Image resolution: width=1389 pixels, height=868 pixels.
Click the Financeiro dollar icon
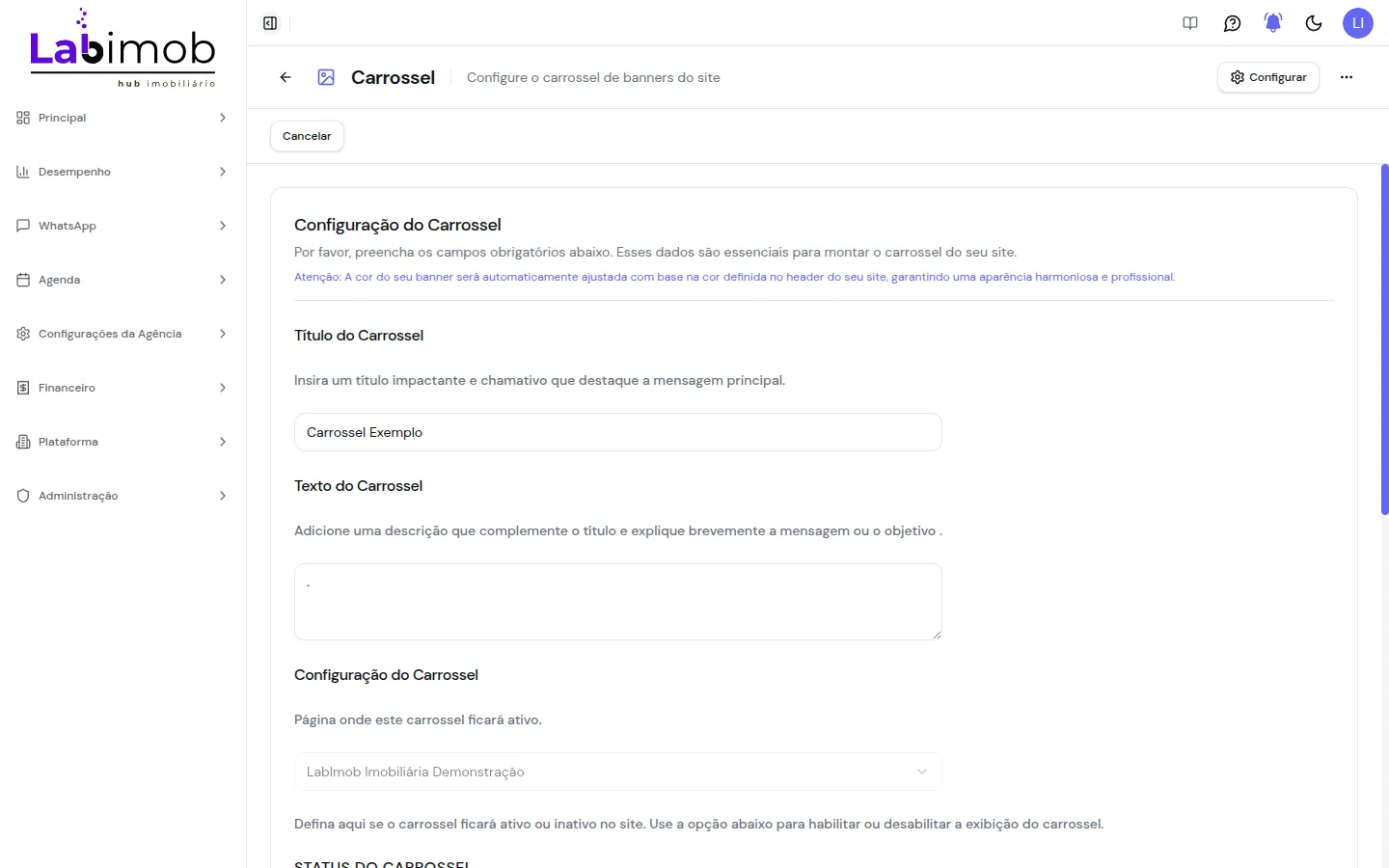[x=23, y=388]
